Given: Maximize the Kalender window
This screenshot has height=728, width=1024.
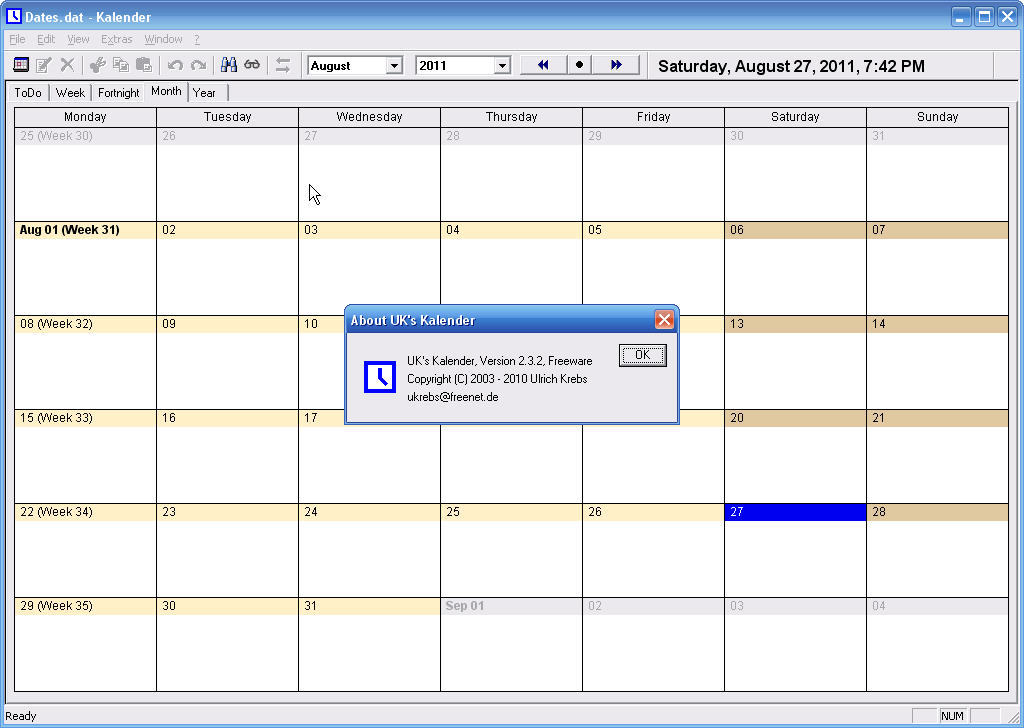Looking at the screenshot, I should point(984,16).
